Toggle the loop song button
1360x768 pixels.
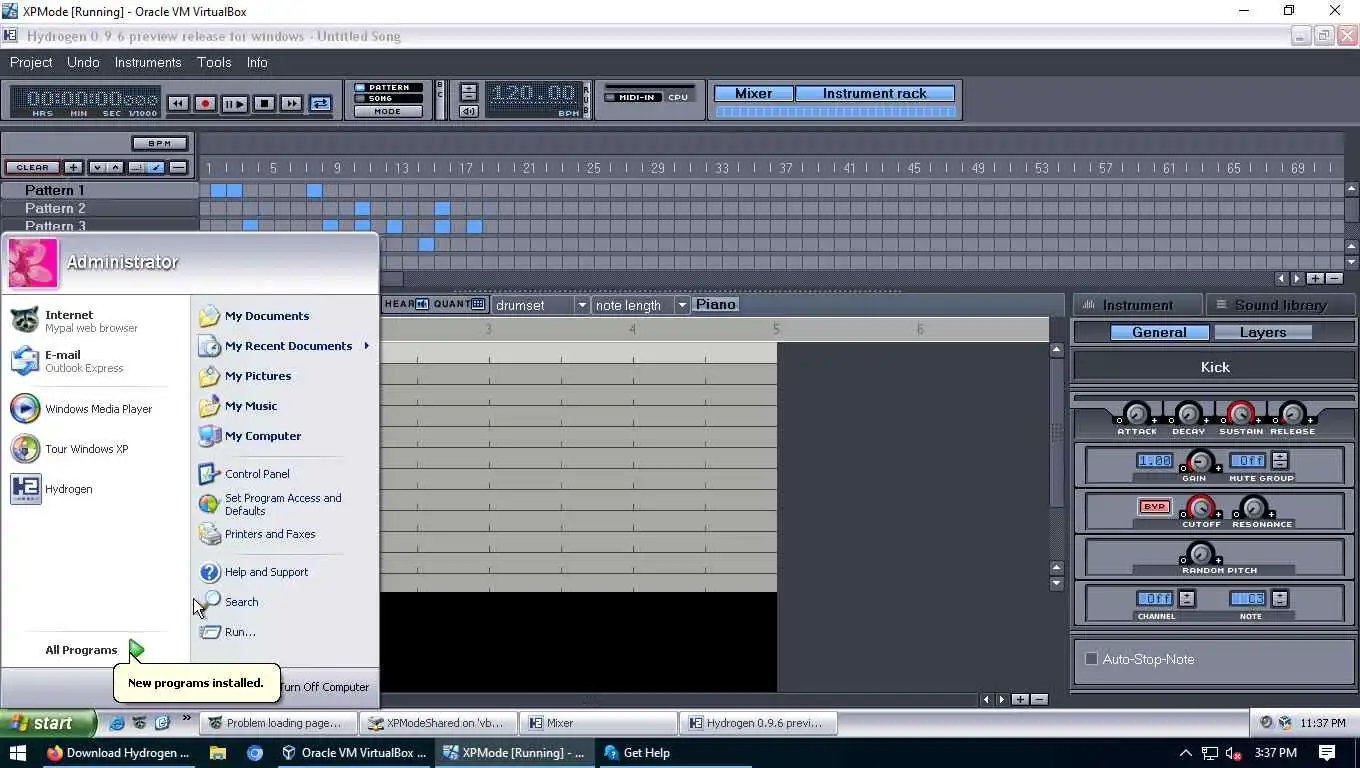(x=320, y=103)
